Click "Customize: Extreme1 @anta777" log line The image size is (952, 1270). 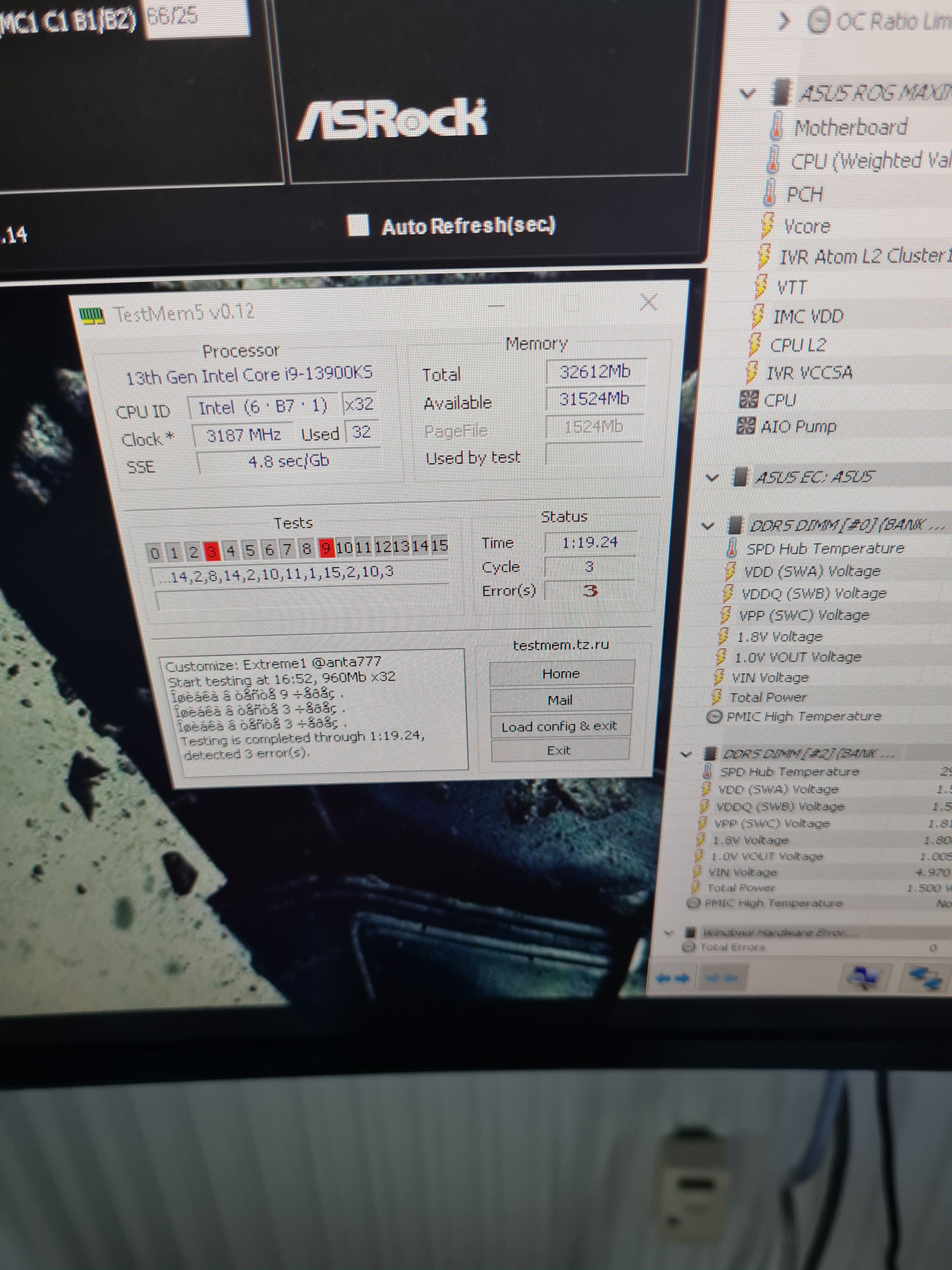point(273,664)
